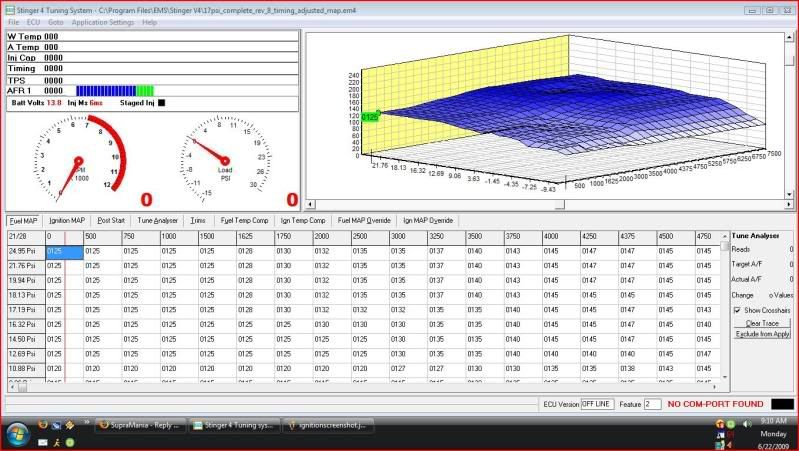Open the Tune Analyser tab
799x451 pixels.
pyautogui.click(x=157, y=221)
